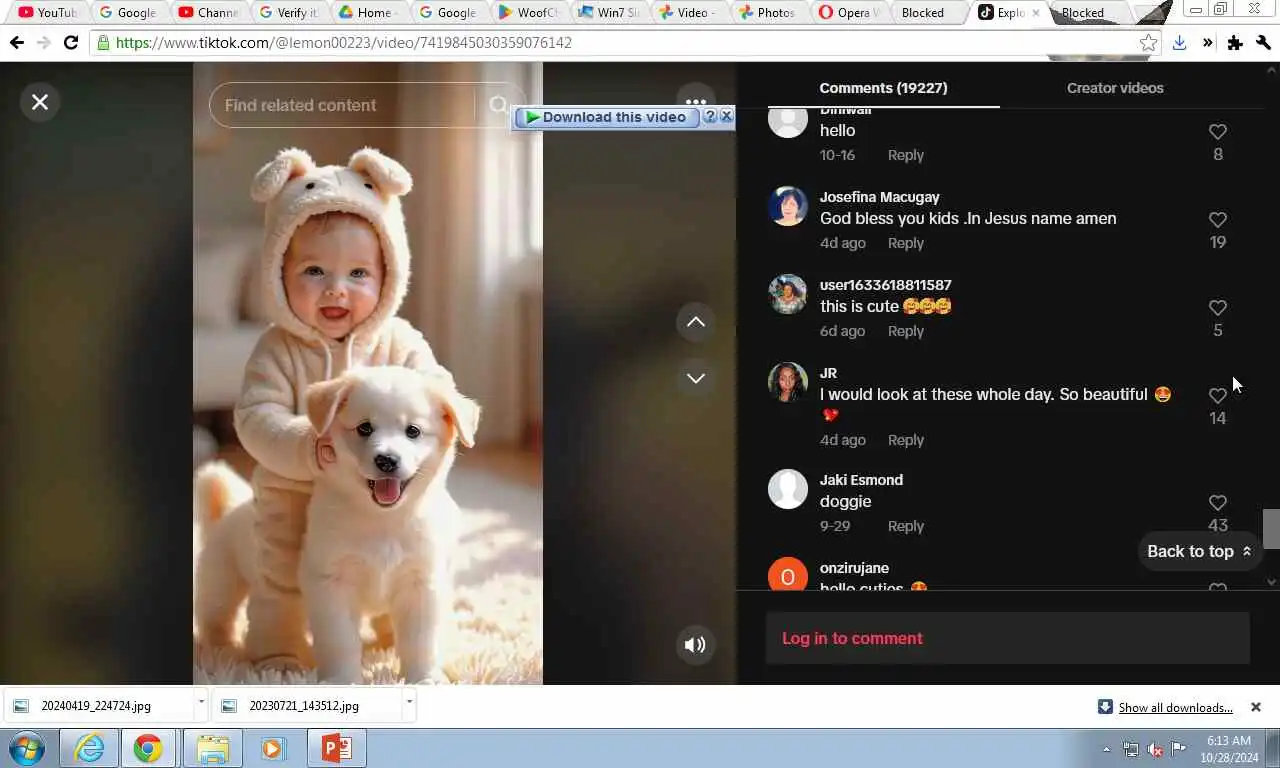Click muted volume icon in system tray
The image size is (1280, 768).
(1155, 749)
